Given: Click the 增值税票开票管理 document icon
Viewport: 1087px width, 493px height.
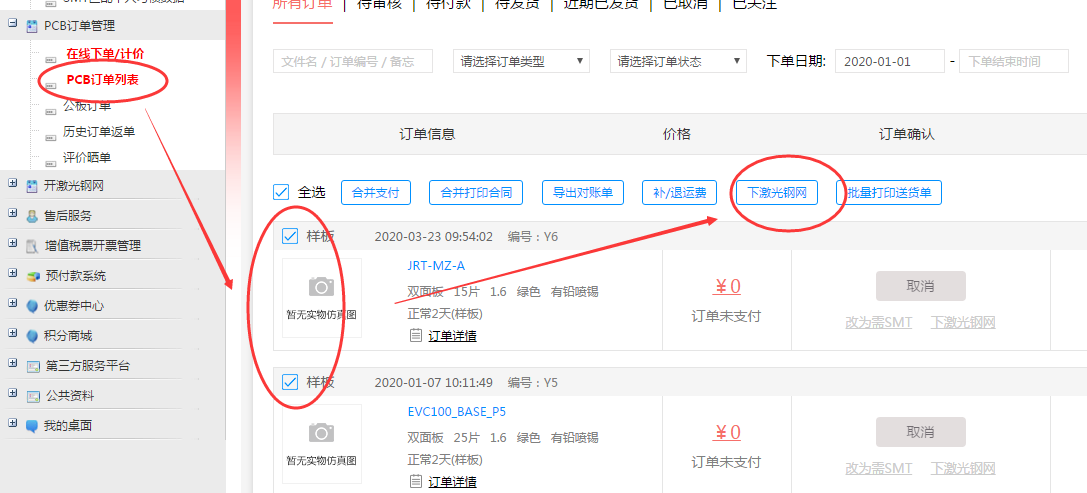Looking at the screenshot, I should [x=33, y=246].
